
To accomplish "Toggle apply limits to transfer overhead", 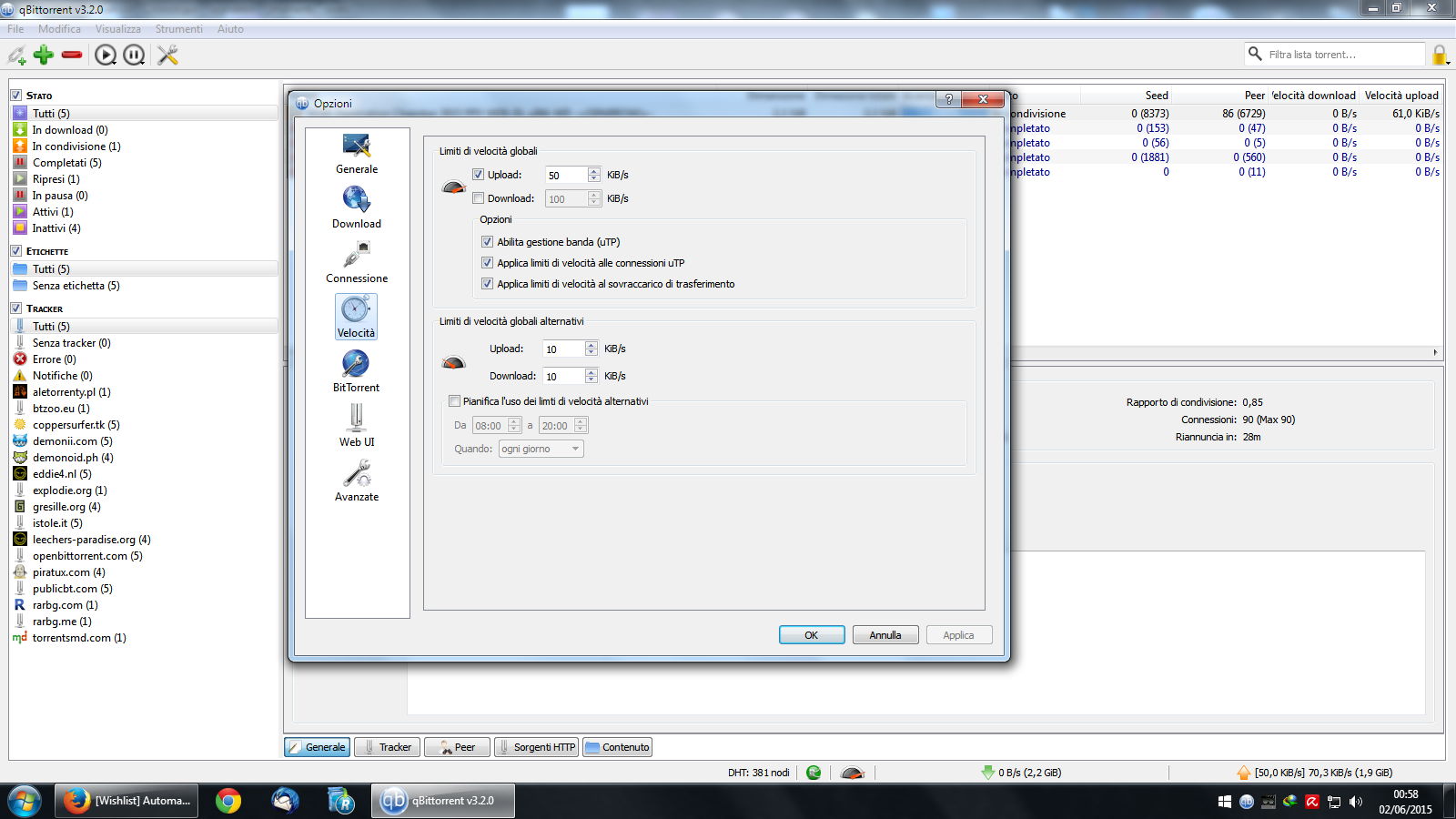I will coord(488,284).
